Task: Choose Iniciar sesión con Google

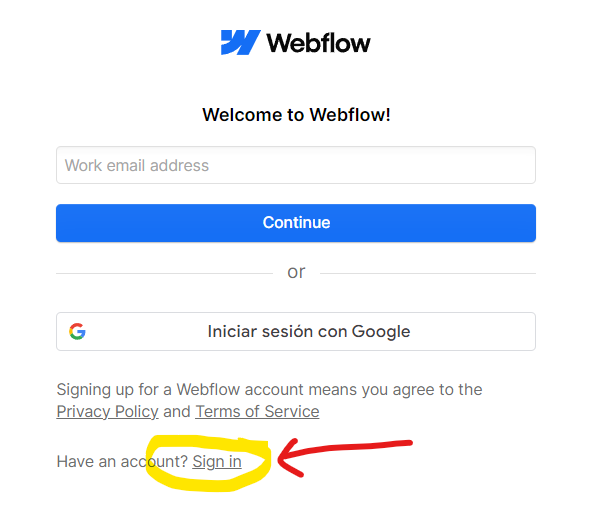Action: 296,331
